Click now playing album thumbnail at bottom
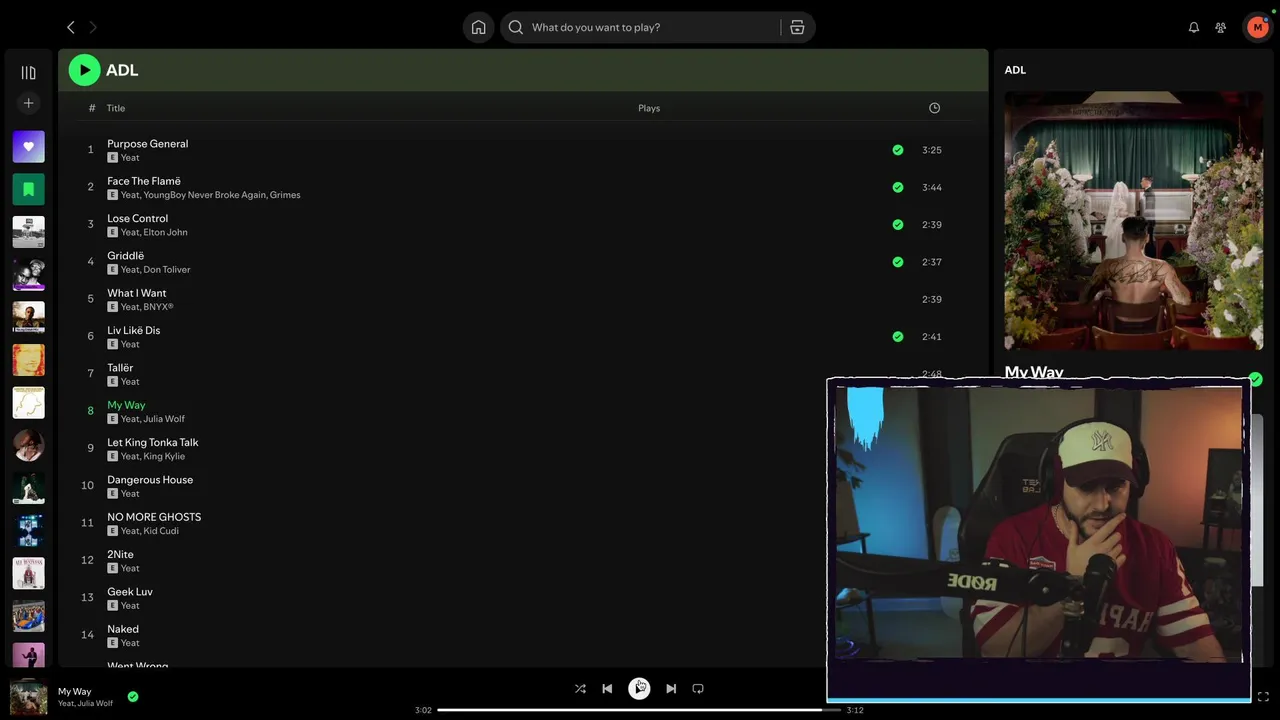This screenshot has width=1280, height=720. 28,697
